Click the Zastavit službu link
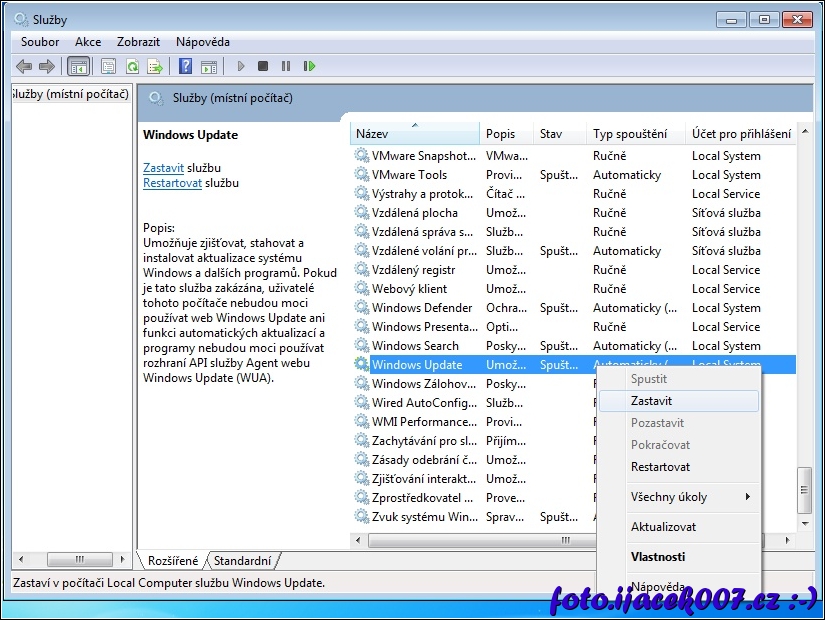825x620 pixels. click(x=163, y=168)
